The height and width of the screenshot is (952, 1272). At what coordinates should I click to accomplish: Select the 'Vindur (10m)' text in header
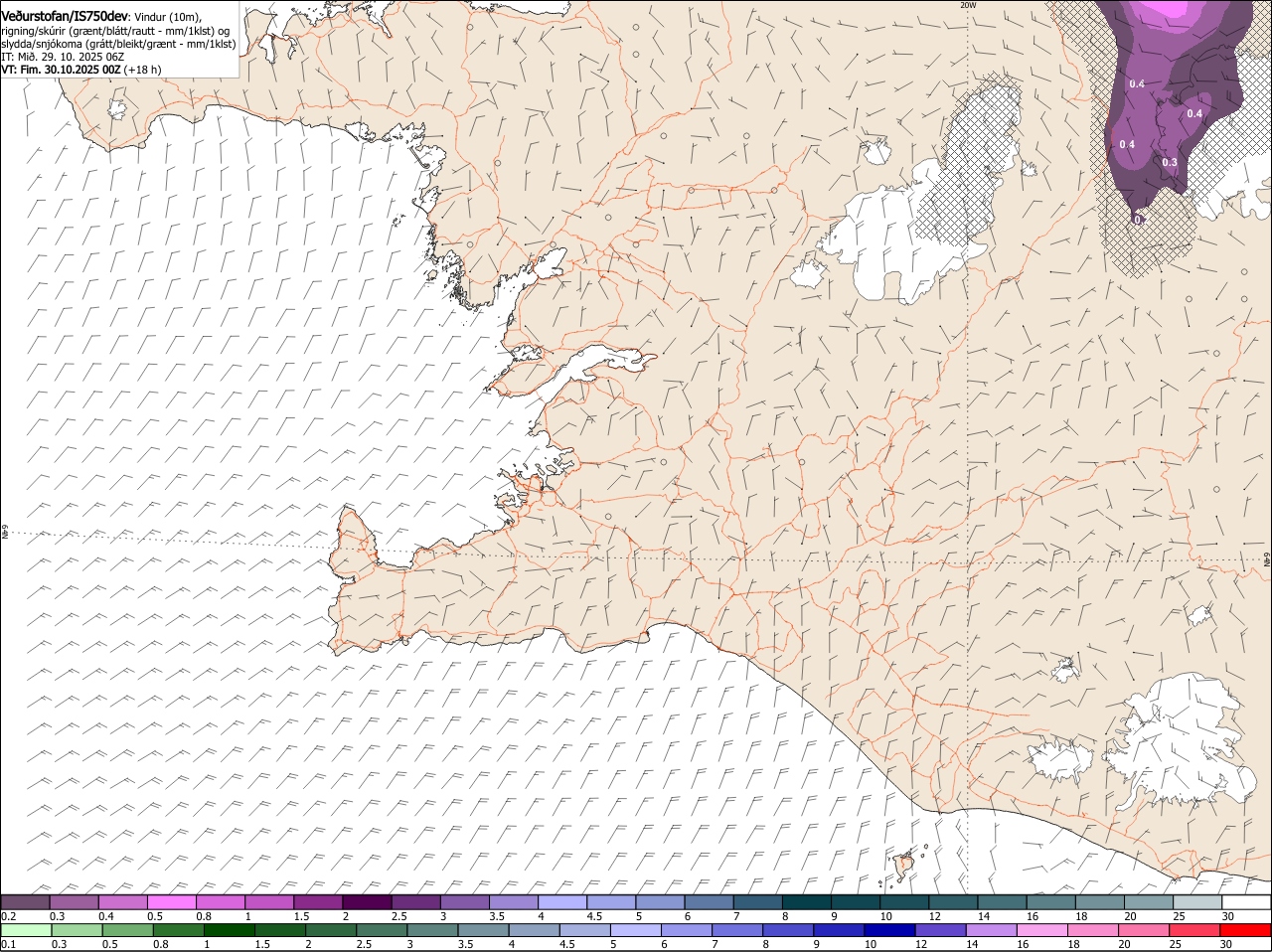(167, 17)
